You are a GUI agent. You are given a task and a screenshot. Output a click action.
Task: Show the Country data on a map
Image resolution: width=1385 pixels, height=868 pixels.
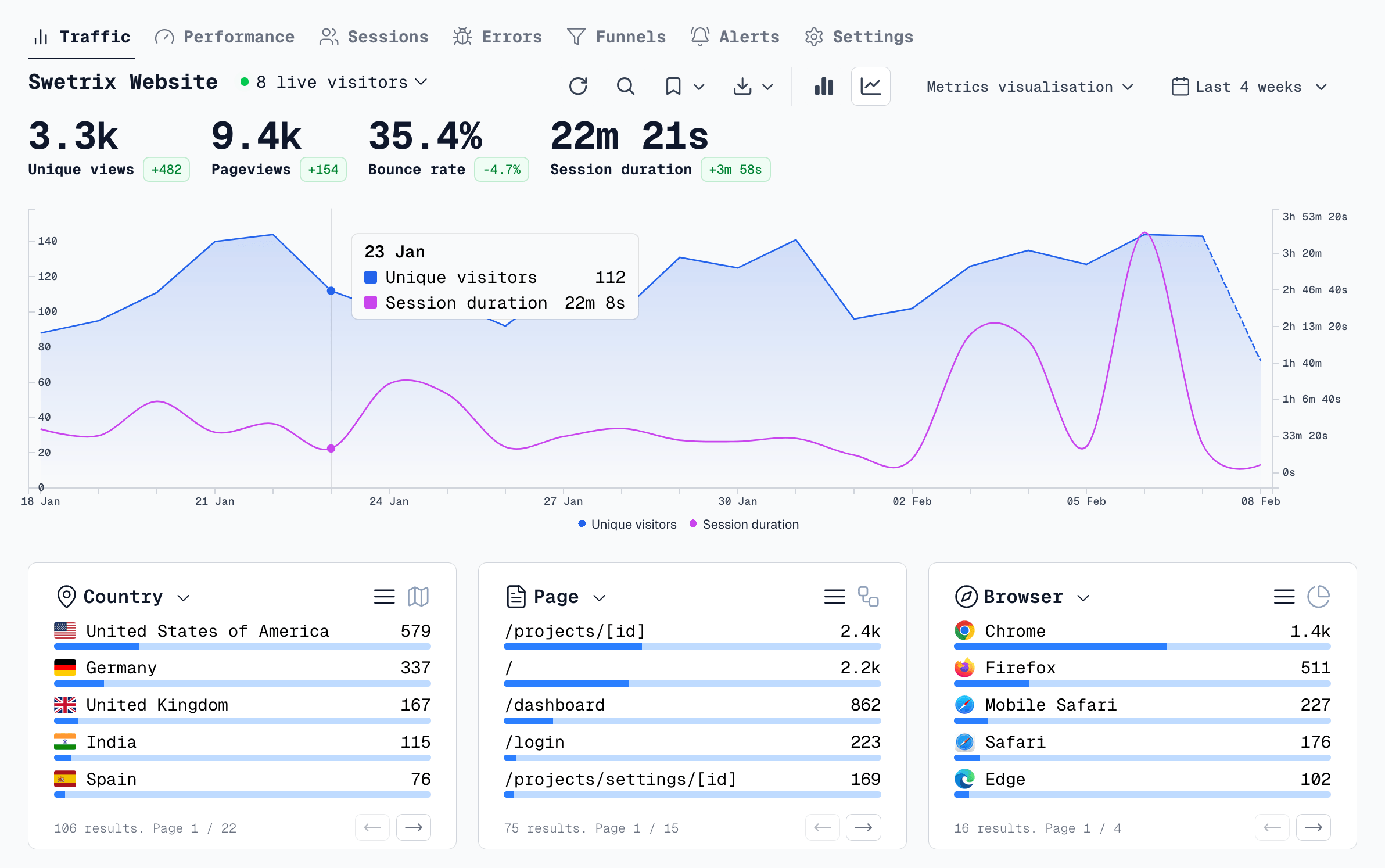click(418, 596)
